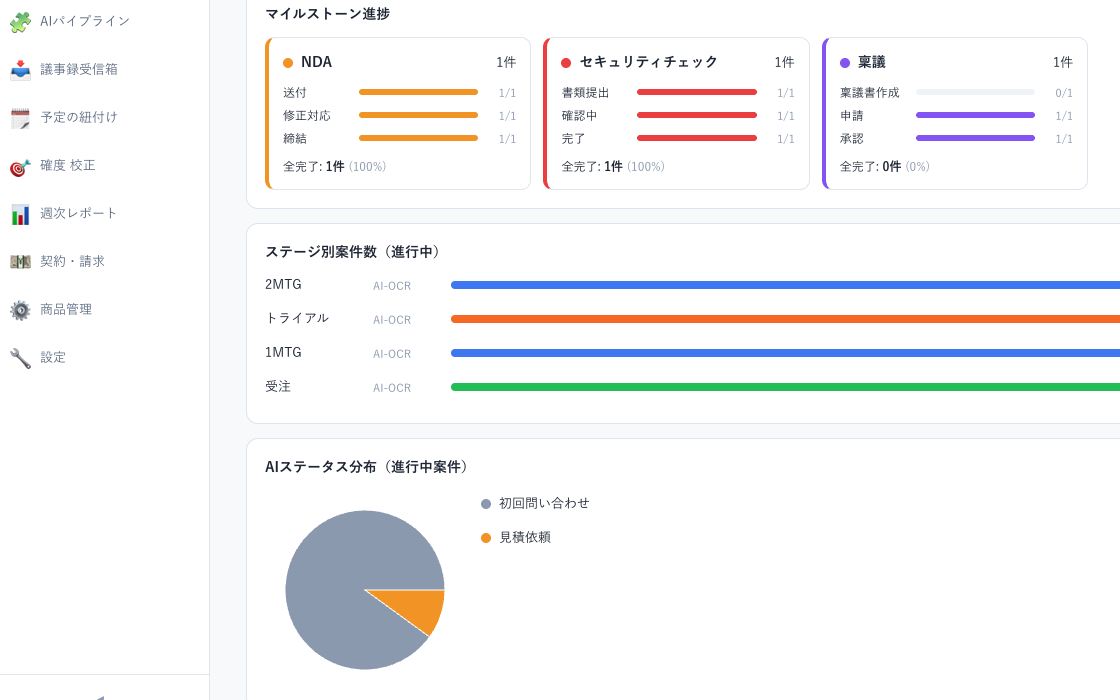The width and height of the screenshot is (1120, 700).
Task: Click the 1/1 count for 承認
Action: point(1064,139)
